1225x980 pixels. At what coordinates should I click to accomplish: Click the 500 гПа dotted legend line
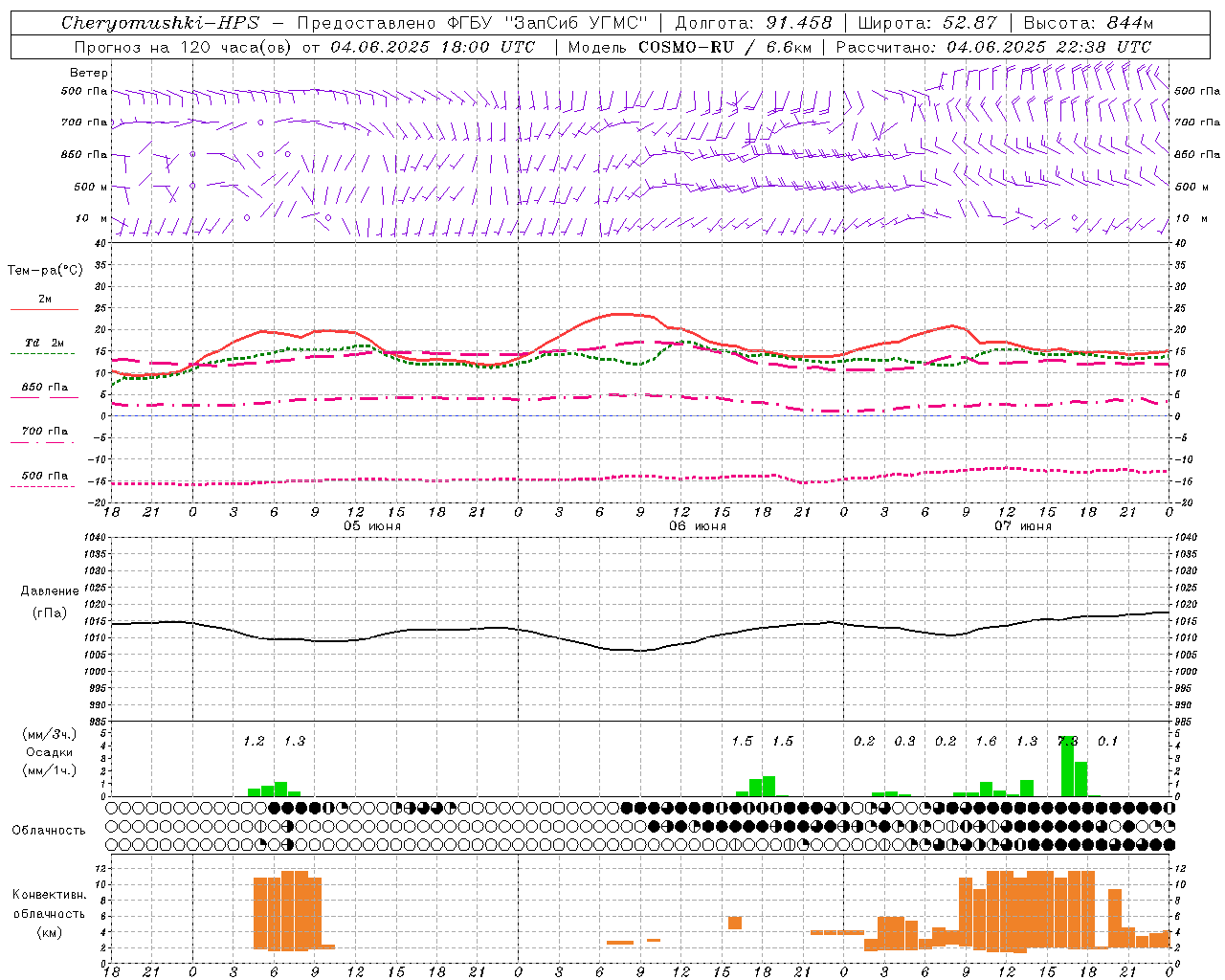tap(43, 486)
